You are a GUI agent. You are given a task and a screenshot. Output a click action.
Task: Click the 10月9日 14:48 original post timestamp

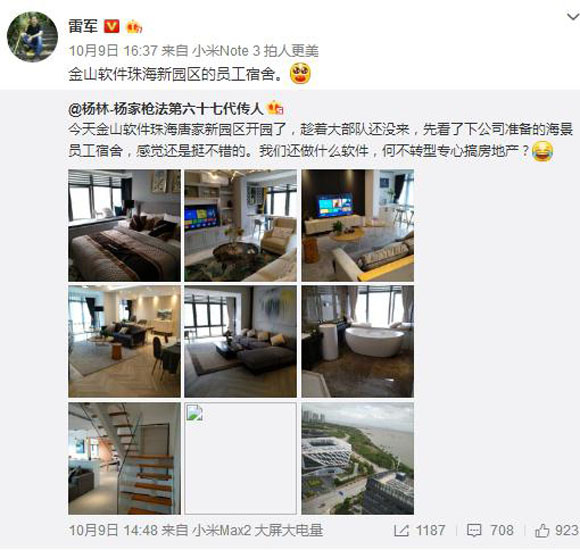click(113, 530)
